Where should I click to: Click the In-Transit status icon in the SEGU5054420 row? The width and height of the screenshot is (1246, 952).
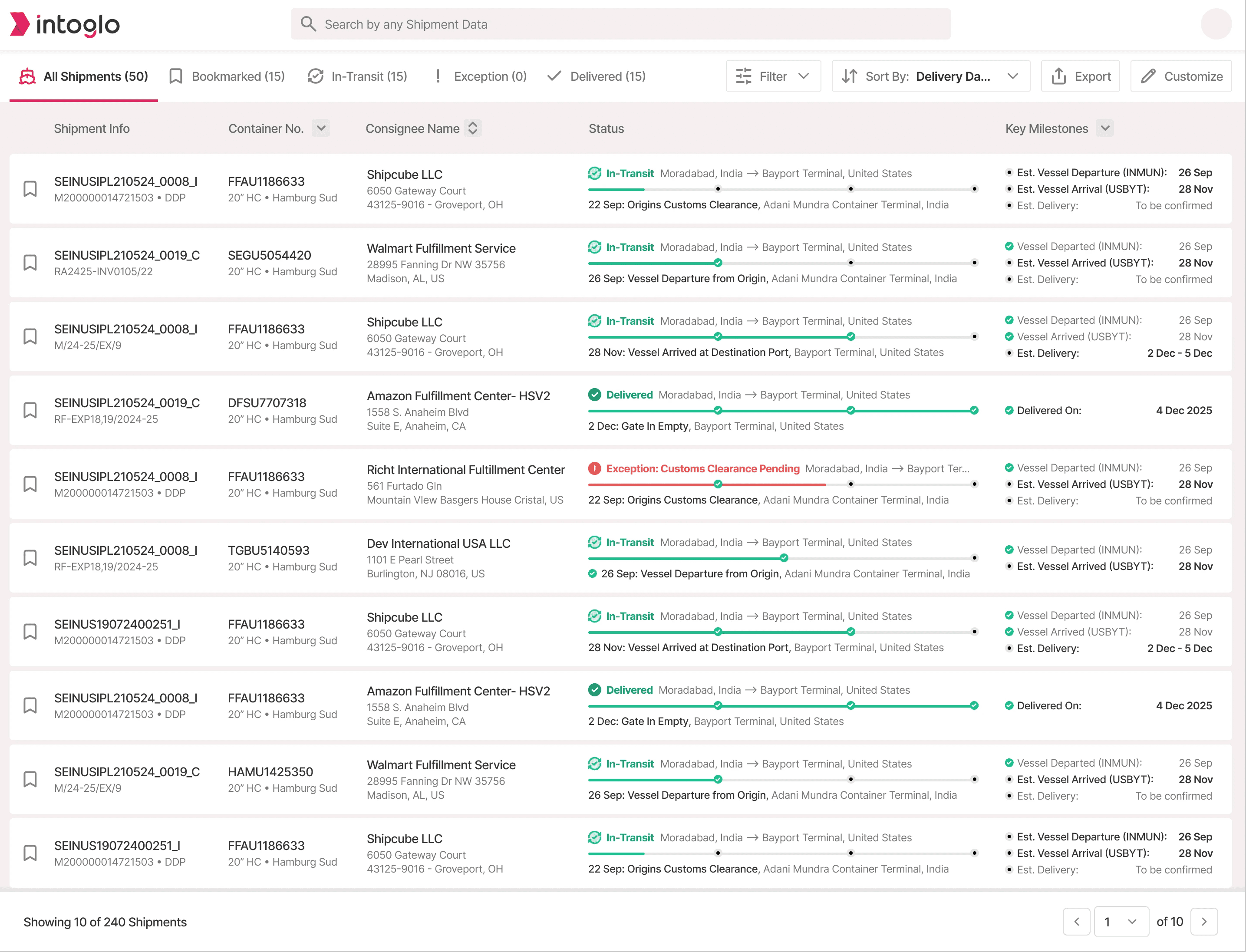[x=594, y=247]
